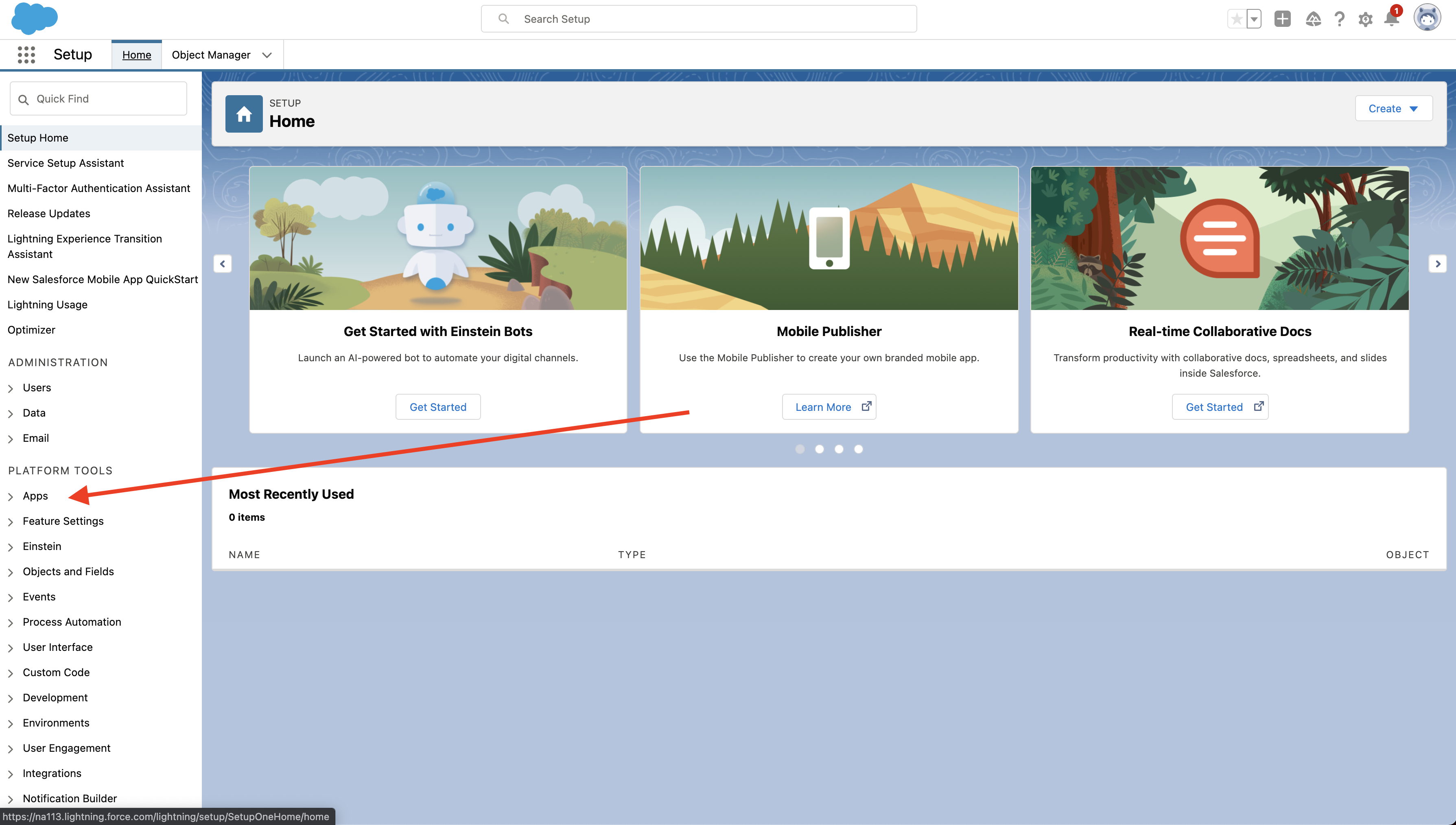Viewport: 1456px width, 825px height.
Task: Click the Salesforce cloud logo
Action: pyautogui.click(x=35, y=18)
